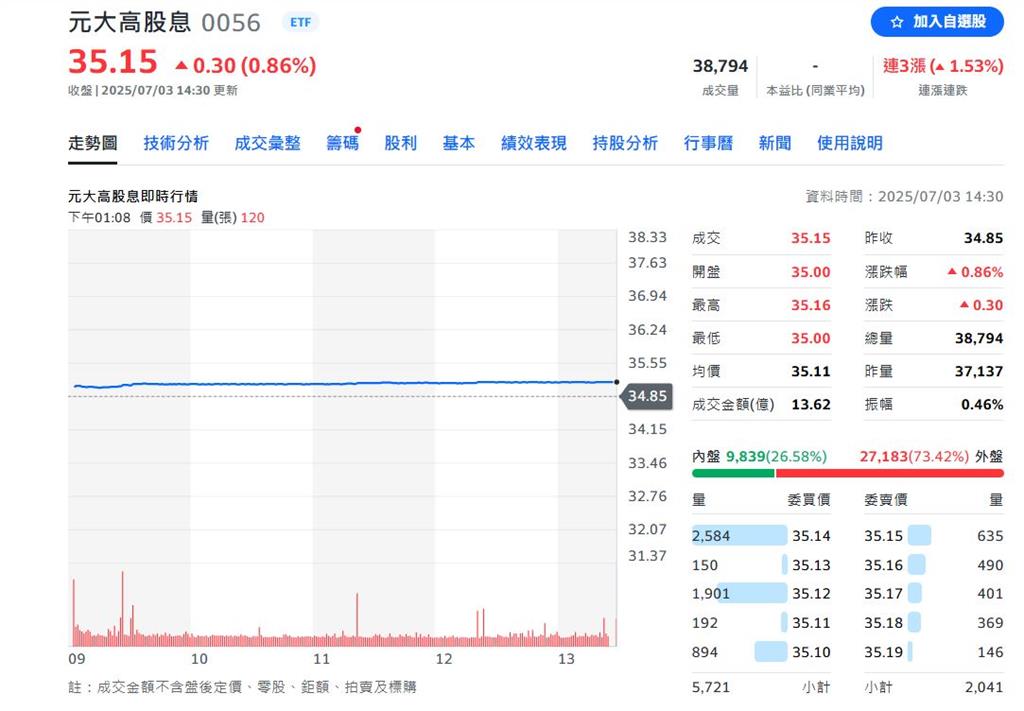This screenshot has width=1024, height=711.
Task: Click bid price 35.11
Action: click(811, 623)
